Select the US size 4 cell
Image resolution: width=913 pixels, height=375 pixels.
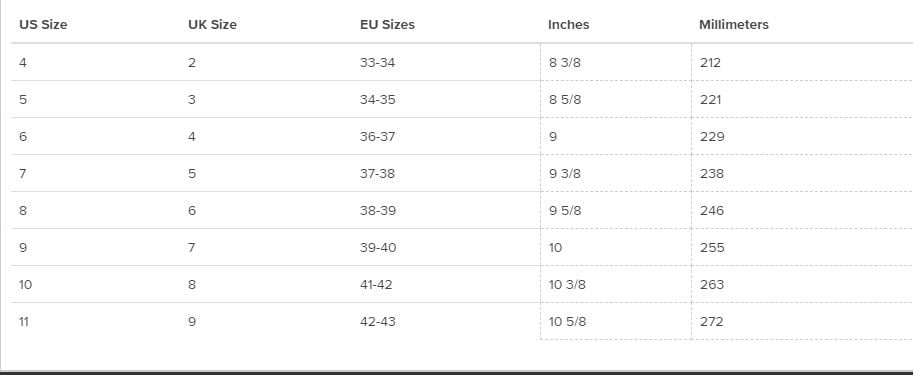coord(23,63)
